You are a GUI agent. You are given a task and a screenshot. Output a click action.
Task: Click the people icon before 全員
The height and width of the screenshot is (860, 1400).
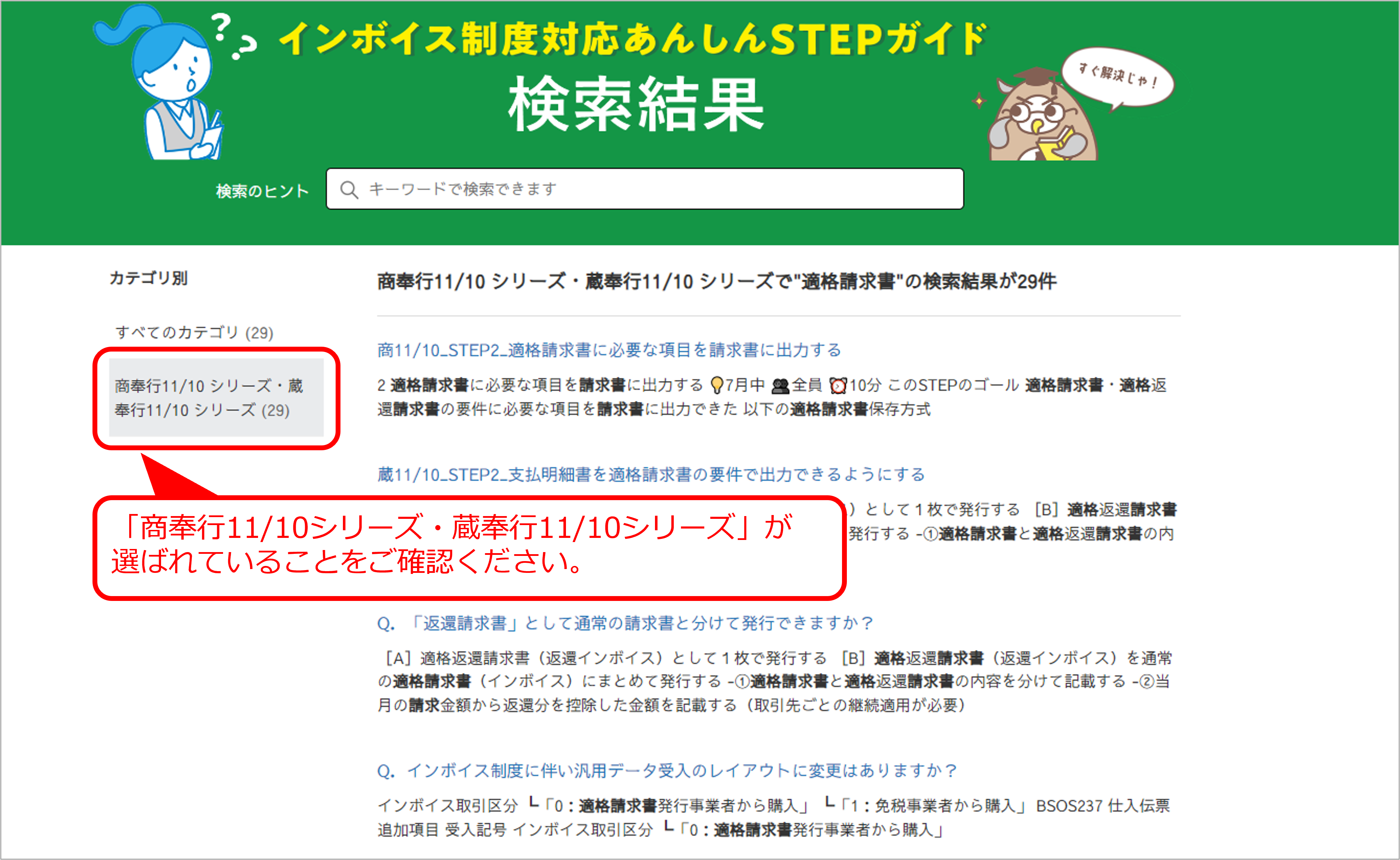[x=781, y=386]
